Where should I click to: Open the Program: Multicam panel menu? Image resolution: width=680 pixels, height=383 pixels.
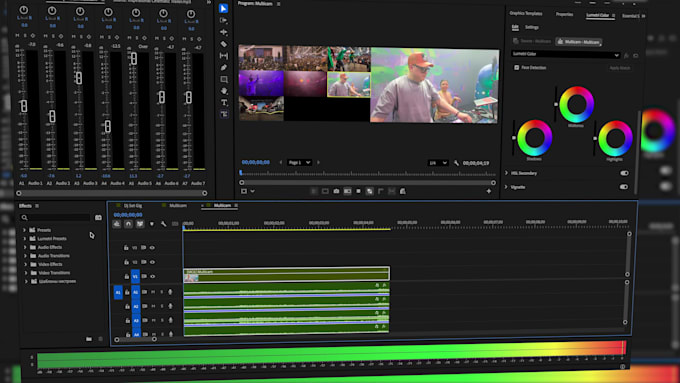tap(278, 4)
